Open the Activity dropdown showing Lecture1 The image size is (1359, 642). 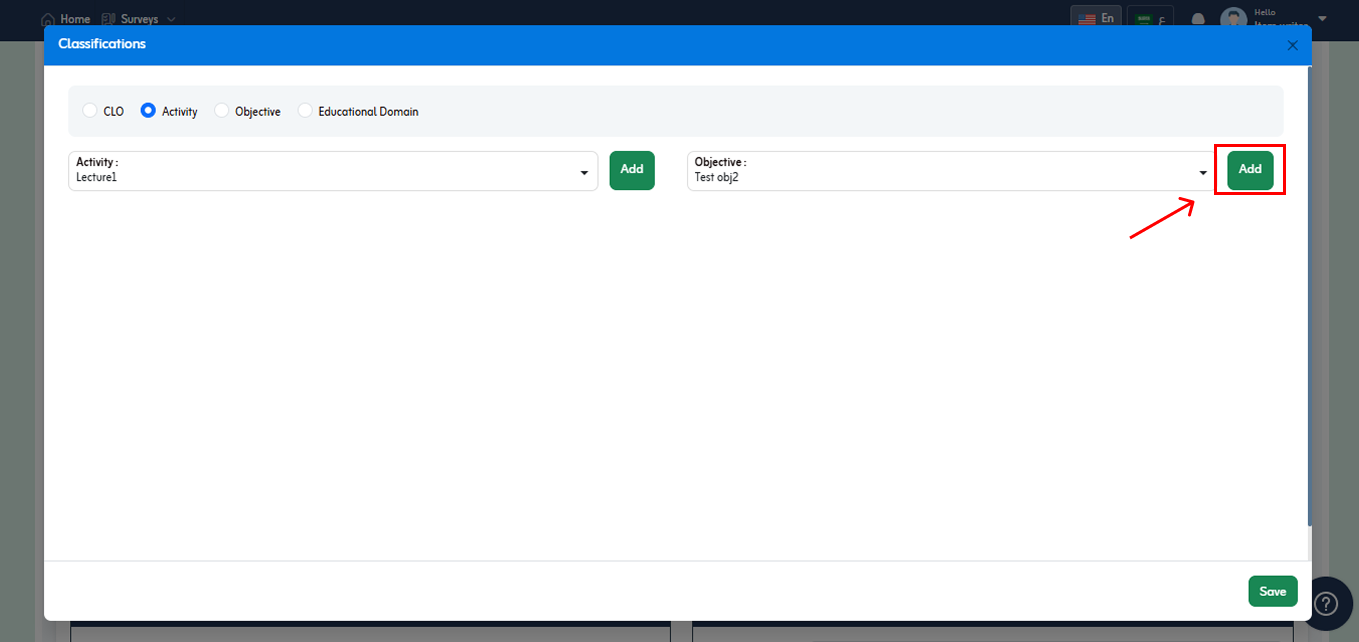333,171
